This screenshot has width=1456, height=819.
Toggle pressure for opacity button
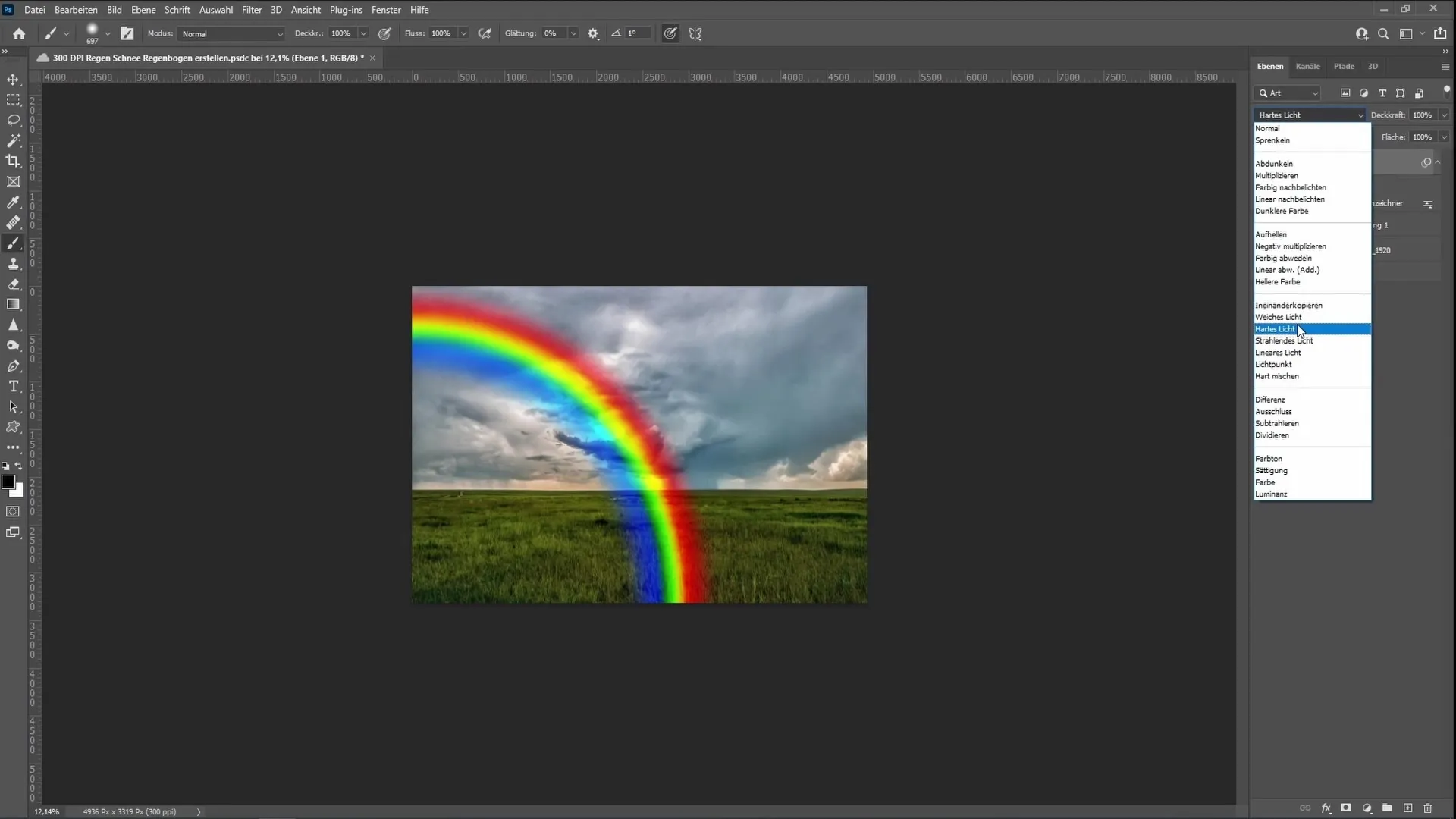[384, 33]
